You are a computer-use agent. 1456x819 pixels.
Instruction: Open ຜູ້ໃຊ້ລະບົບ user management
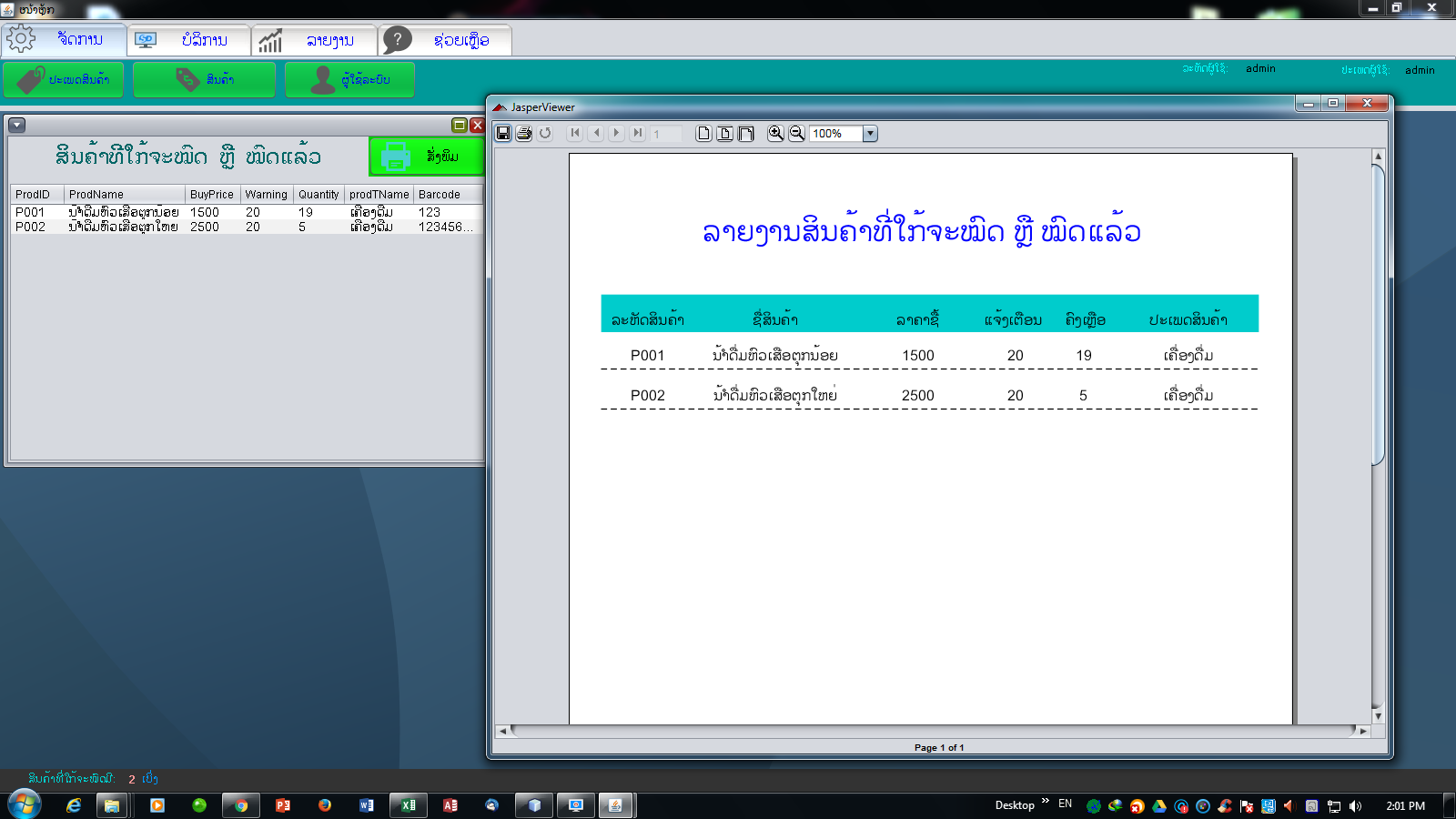coord(349,79)
